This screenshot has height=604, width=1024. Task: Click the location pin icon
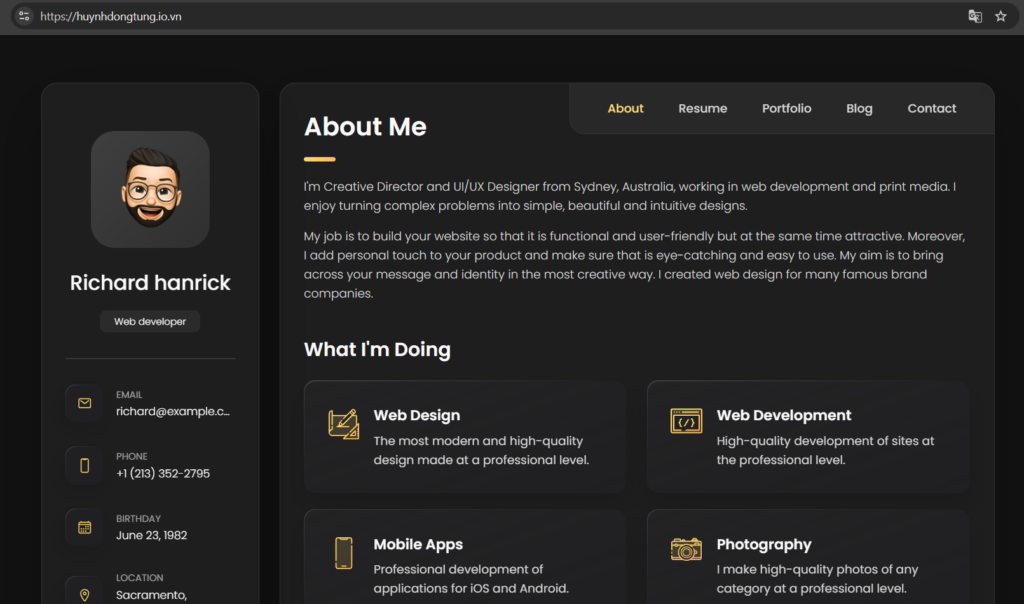click(x=85, y=594)
